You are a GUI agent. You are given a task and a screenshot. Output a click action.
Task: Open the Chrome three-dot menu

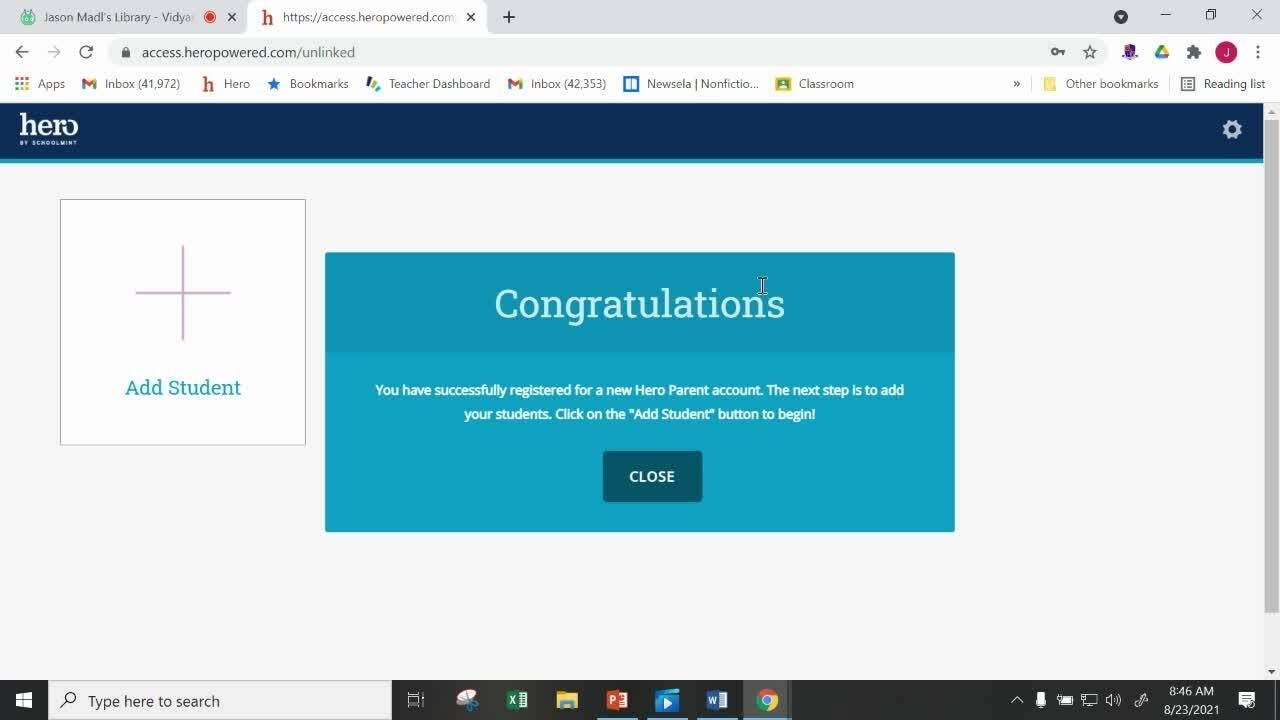(x=1258, y=52)
